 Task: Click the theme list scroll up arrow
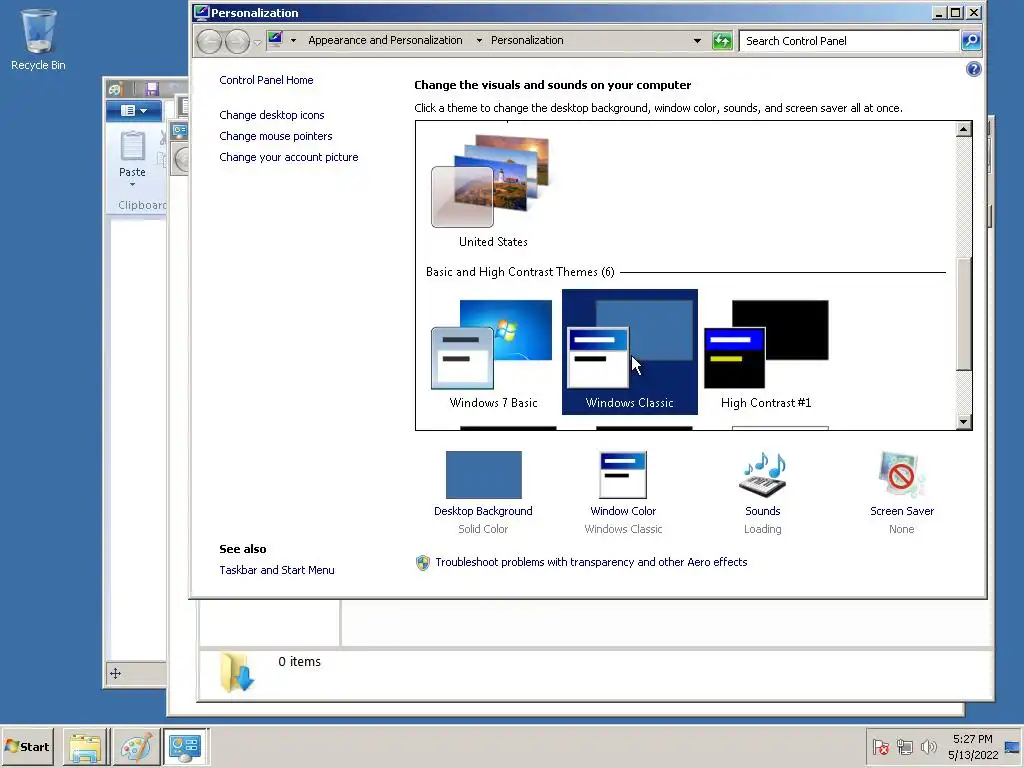[964, 129]
